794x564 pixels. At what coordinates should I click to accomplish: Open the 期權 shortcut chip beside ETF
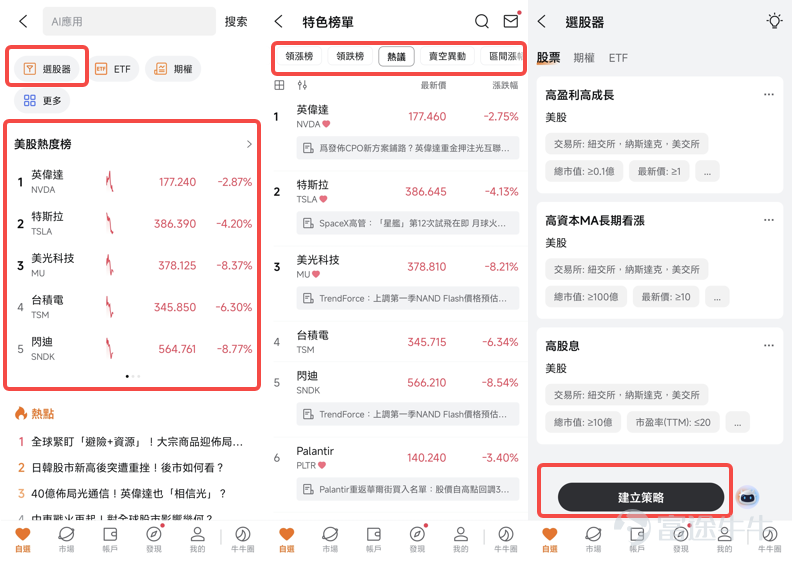pyautogui.click(x=173, y=69)
